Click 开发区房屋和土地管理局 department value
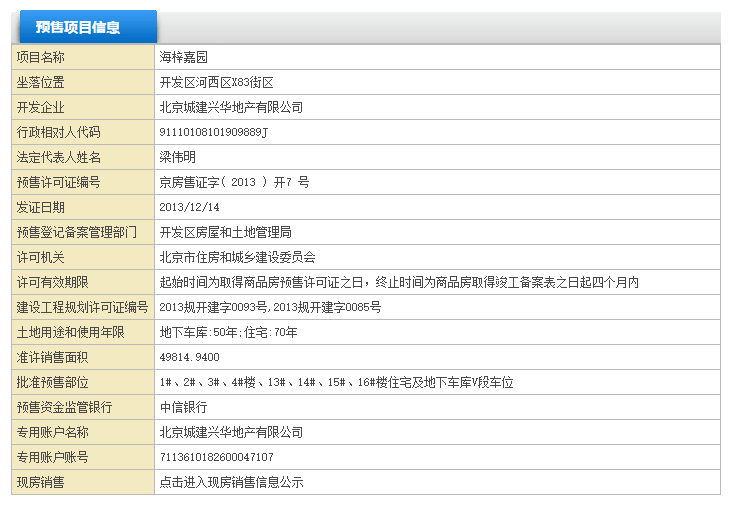This screenshot has width=735, height=505. [225, 232]
